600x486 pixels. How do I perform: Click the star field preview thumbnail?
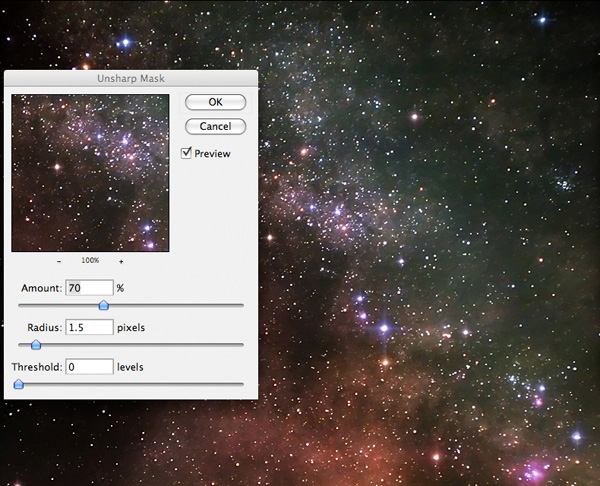90,173
